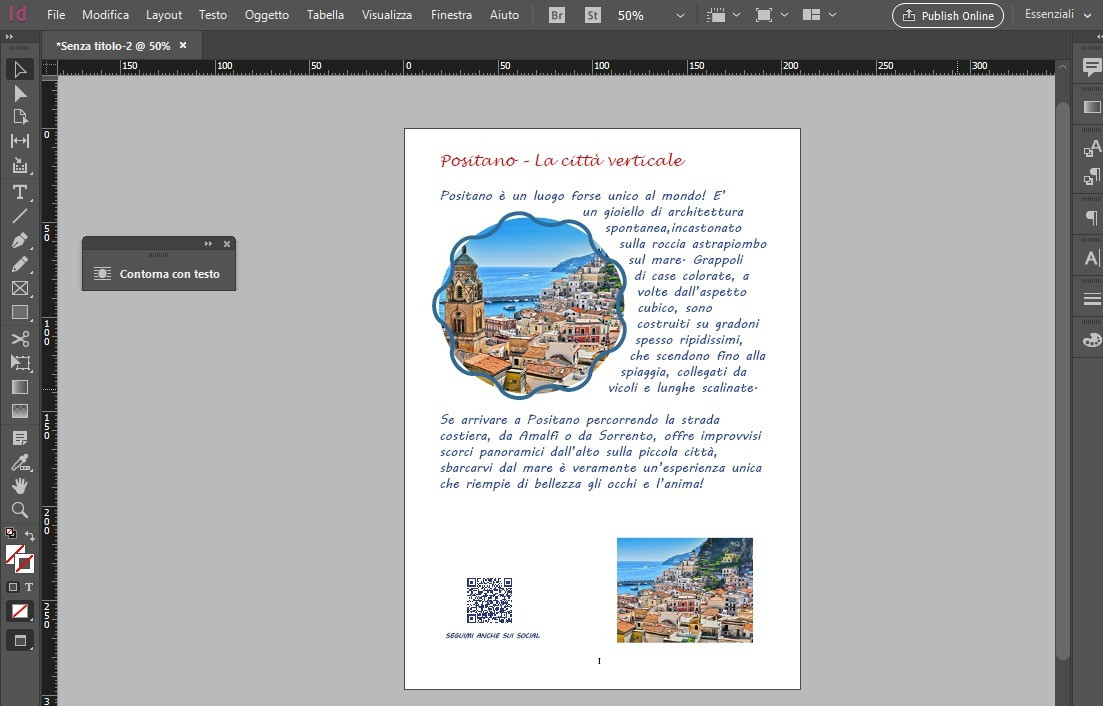
Task: Select the Hand tool
Action: pyautogui.click(x=20, y=486)
